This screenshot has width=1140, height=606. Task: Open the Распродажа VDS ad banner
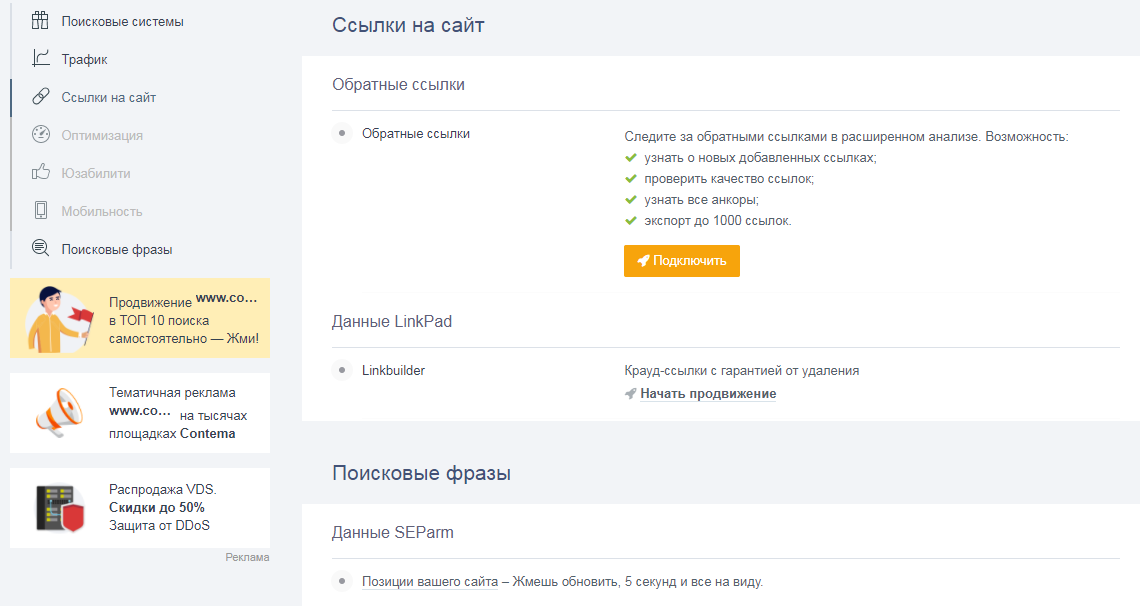click(162, 508)
